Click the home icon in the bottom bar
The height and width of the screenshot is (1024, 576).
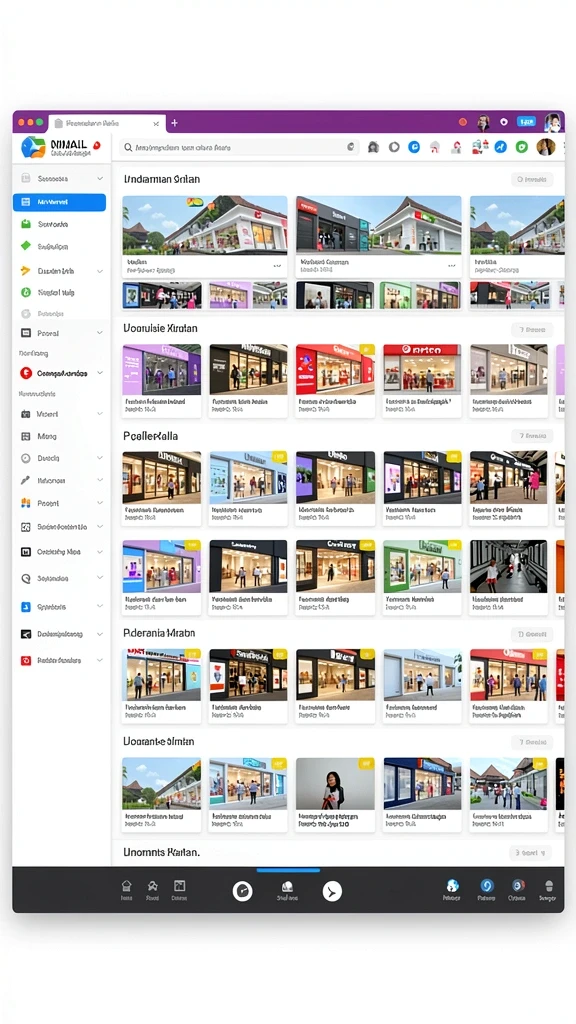[x=127, y=886]
